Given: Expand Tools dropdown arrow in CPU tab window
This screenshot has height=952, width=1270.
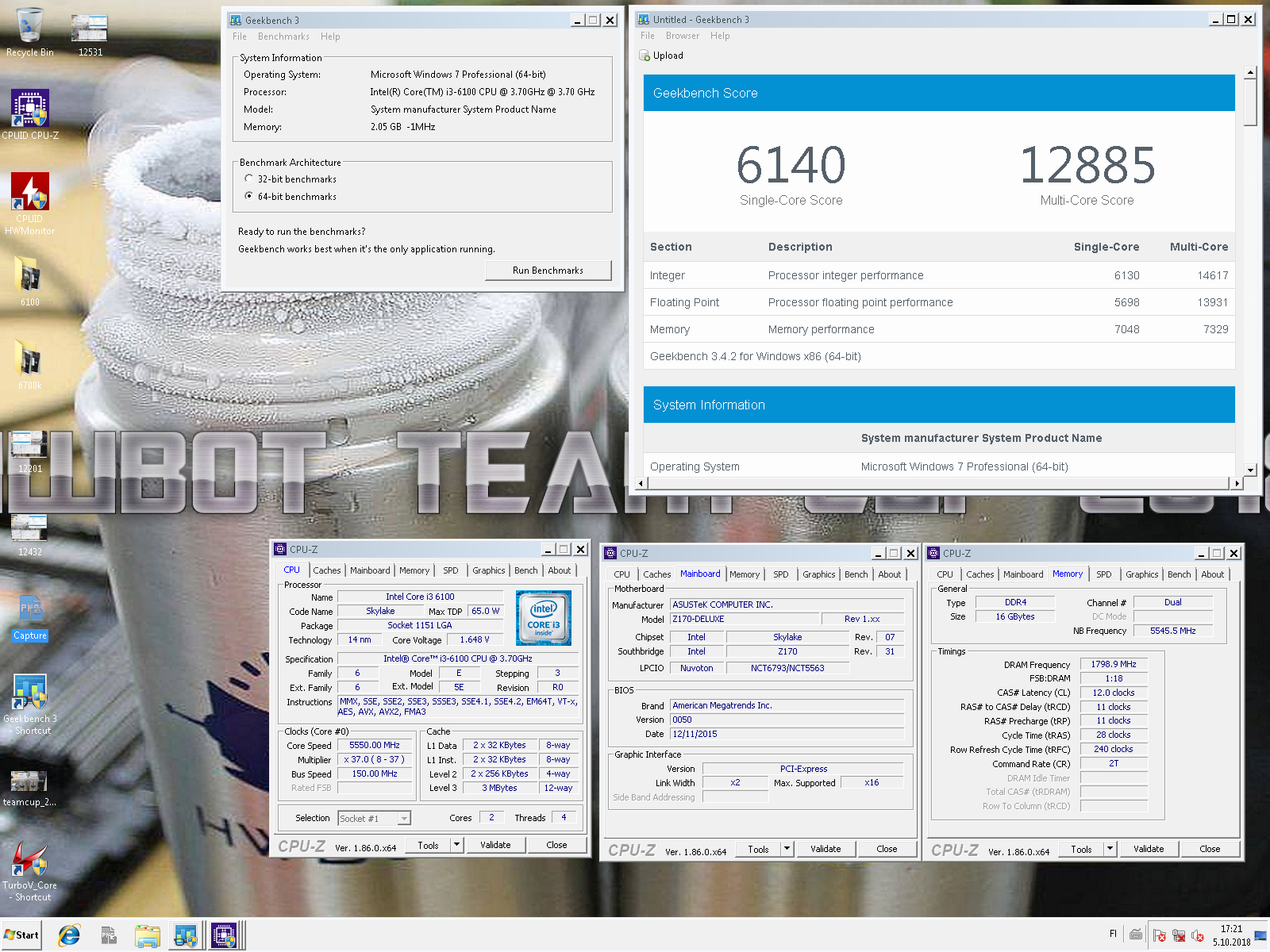Looking at the screenshot, I should click(x=456, y=845).
